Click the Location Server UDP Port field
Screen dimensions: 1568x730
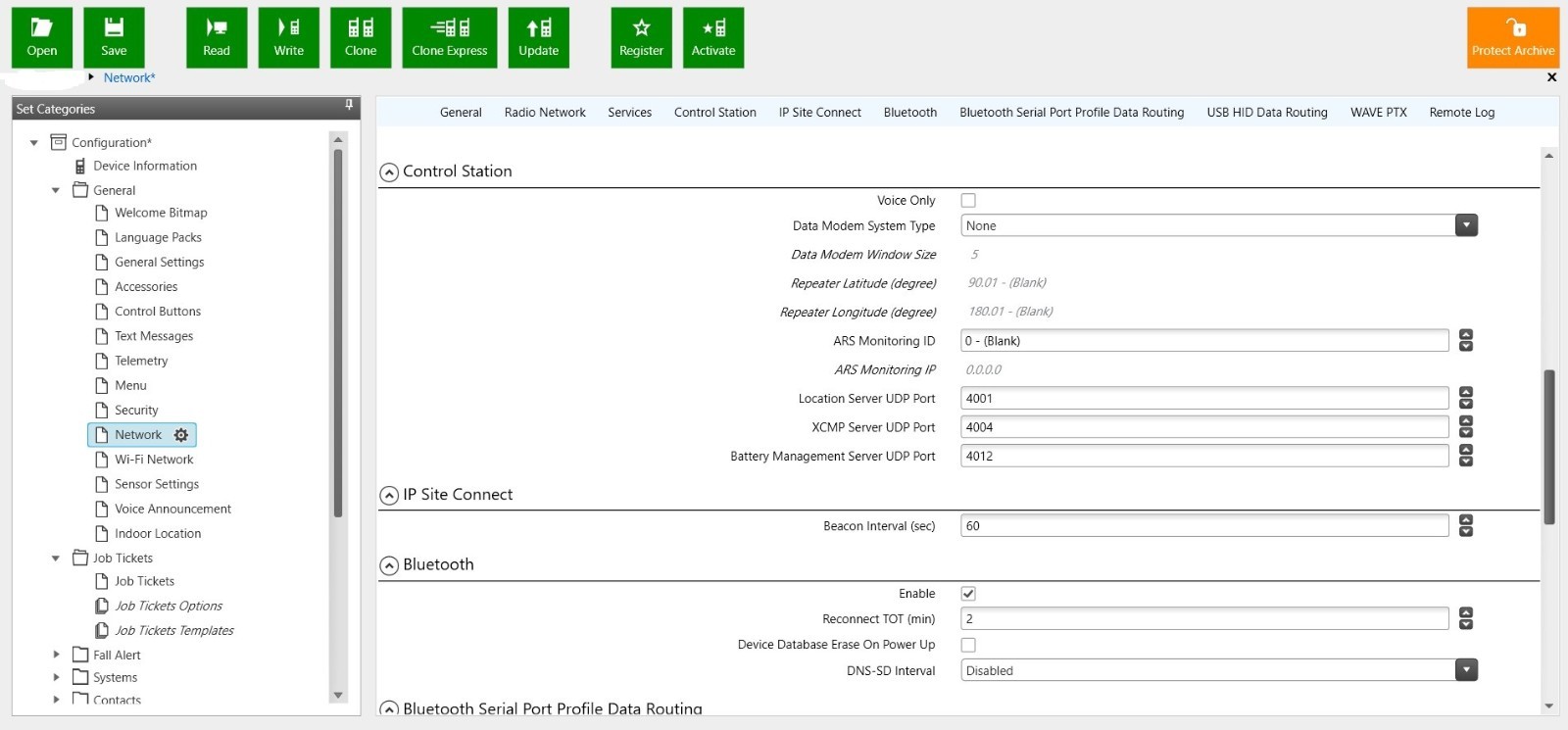click(x=1203, y=399)
